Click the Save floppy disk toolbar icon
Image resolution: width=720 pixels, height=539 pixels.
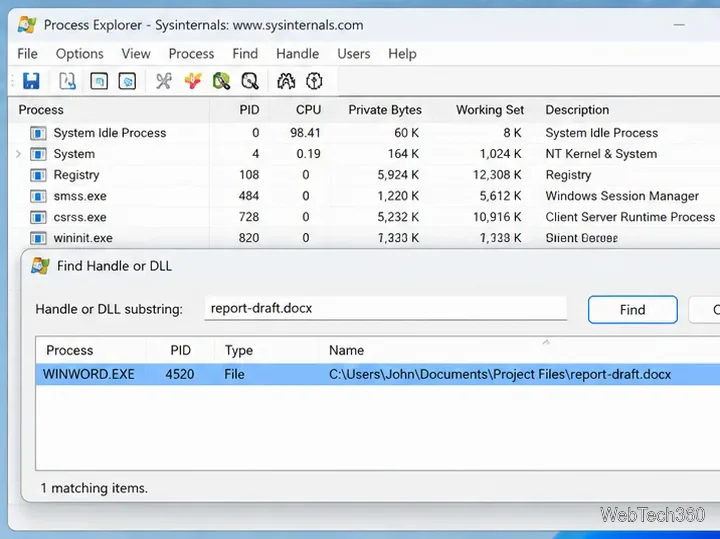click(x=31, y=81)
